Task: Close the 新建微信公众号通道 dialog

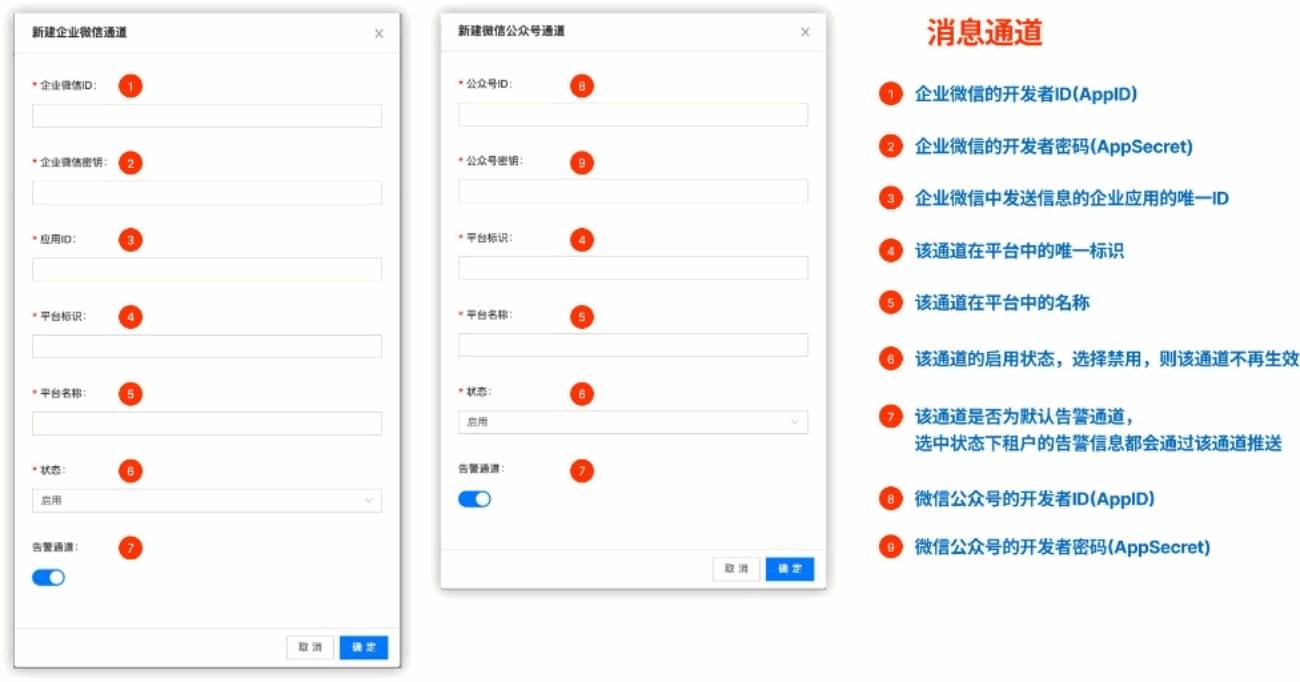Action: click(x=805, y=32)
